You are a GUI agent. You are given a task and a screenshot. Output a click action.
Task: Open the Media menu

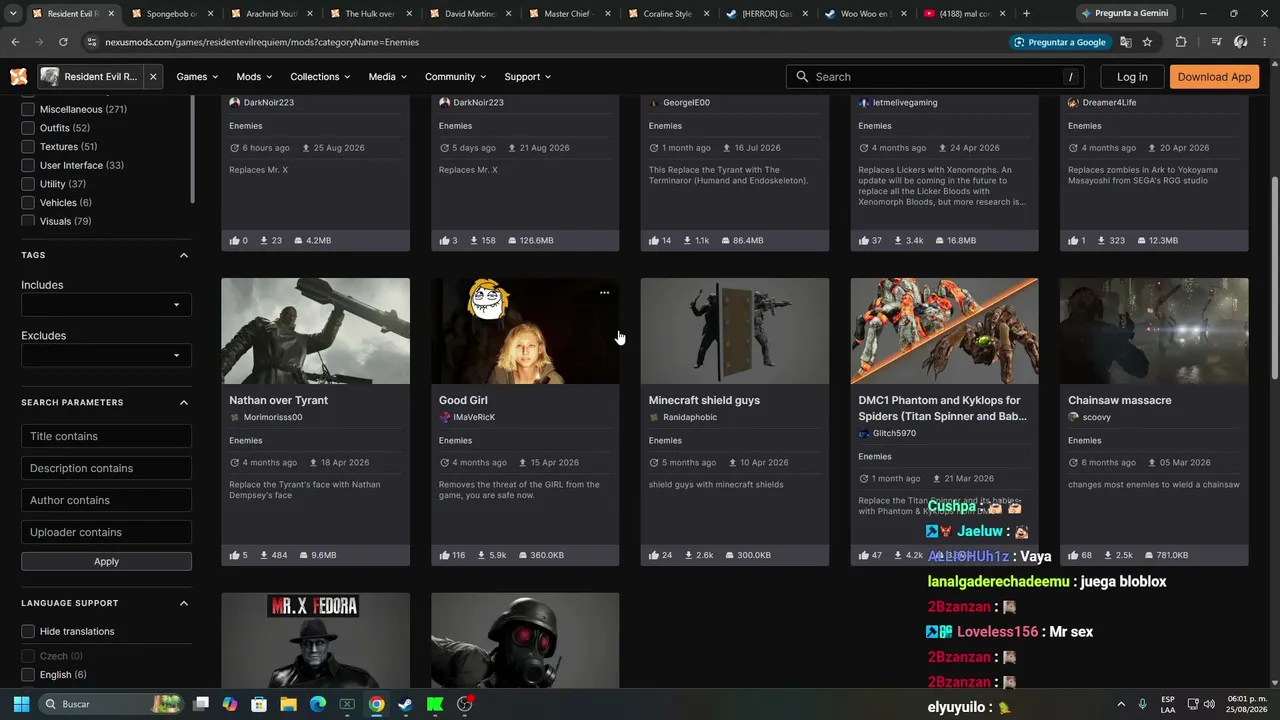click(x=388, y=77)
